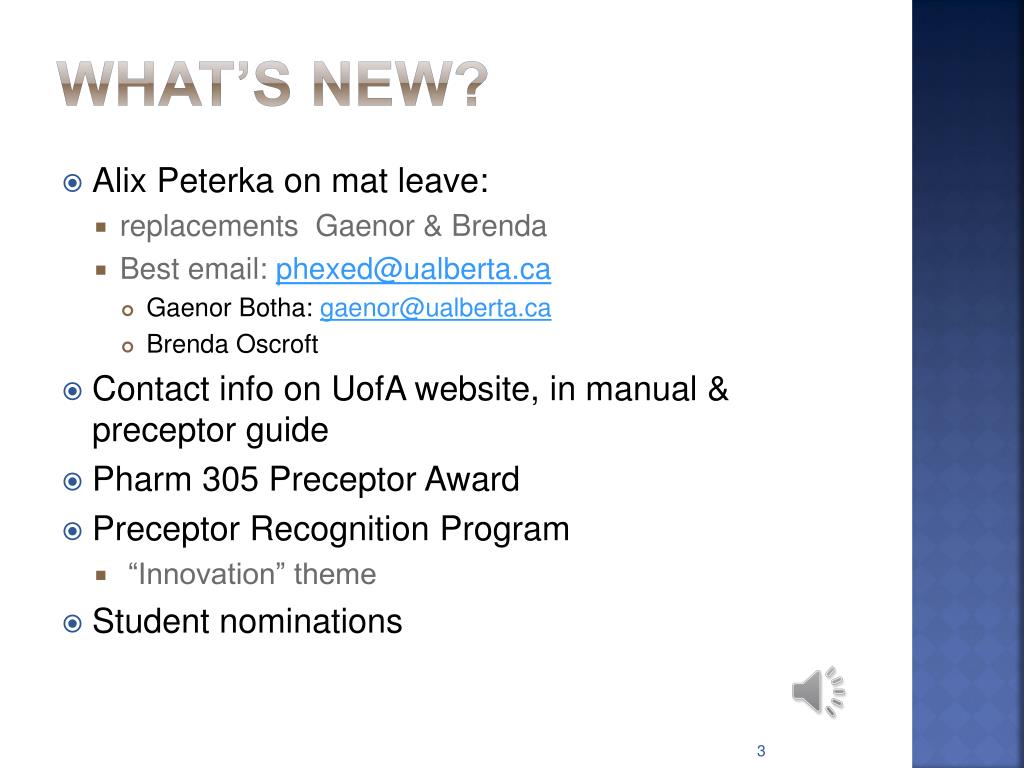Viewport: 1024px width, 768px height.
Task: Click square bullet beside Best email
Action: (x=101, y=270)
